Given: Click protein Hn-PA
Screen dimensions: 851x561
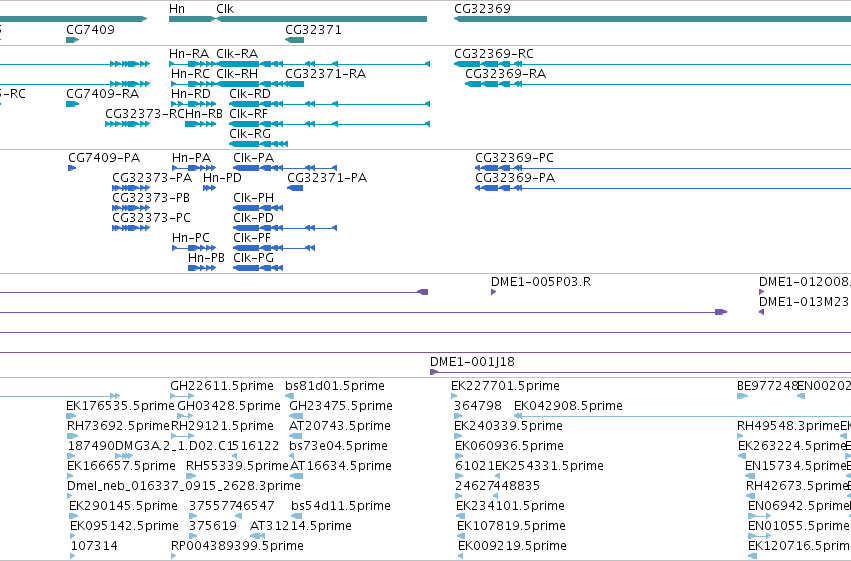Looking at the screenshot, I should coord(191,158).
